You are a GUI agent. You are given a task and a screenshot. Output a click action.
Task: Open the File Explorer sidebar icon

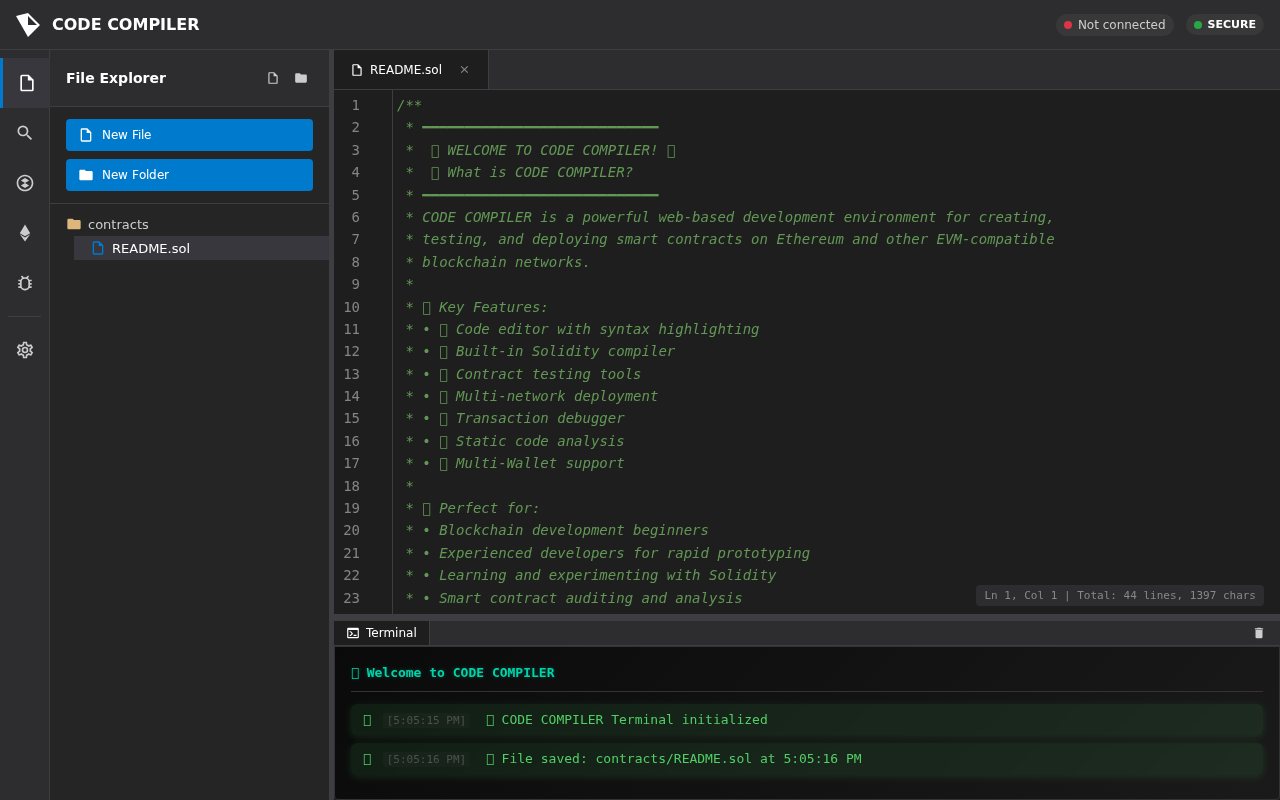pyautogui.click(x=26, y=83)
